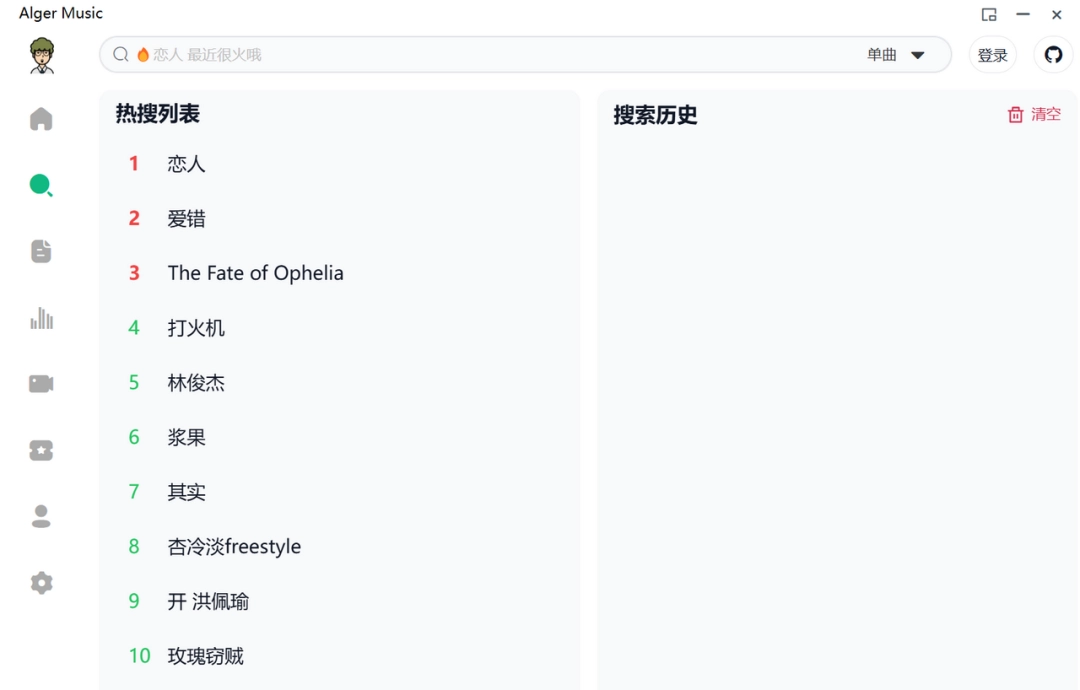Select tenth hot search 玫瑰窃贼
This screenshot has width=1080, height=690.
click(x=205, y=656)
